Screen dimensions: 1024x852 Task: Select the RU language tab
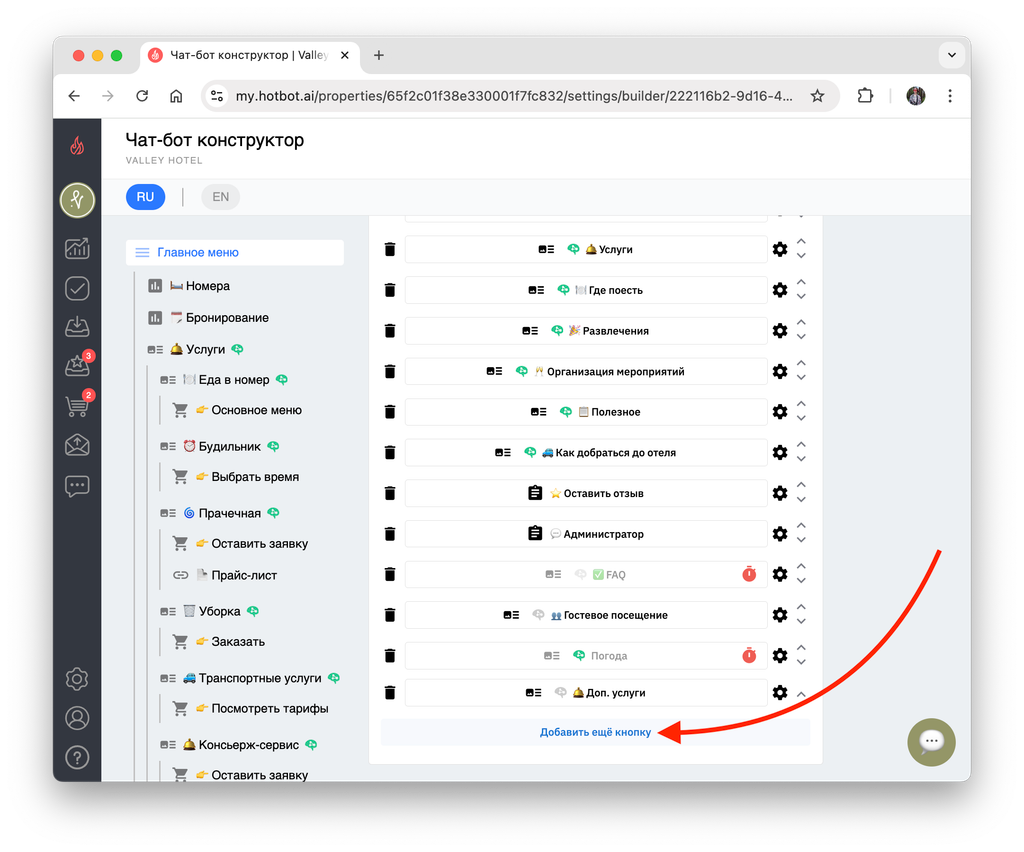(x=145, y=197)
